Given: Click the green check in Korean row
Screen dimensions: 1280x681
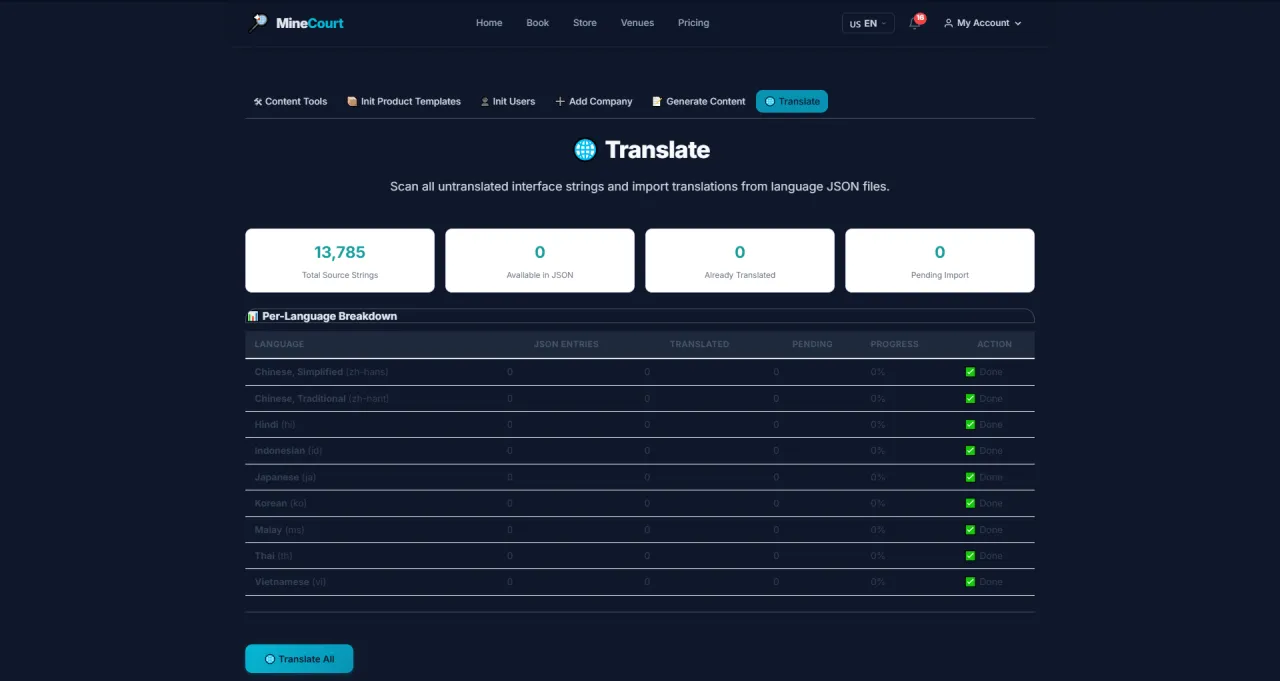Looking at the screenshot, I should [970, 503].
